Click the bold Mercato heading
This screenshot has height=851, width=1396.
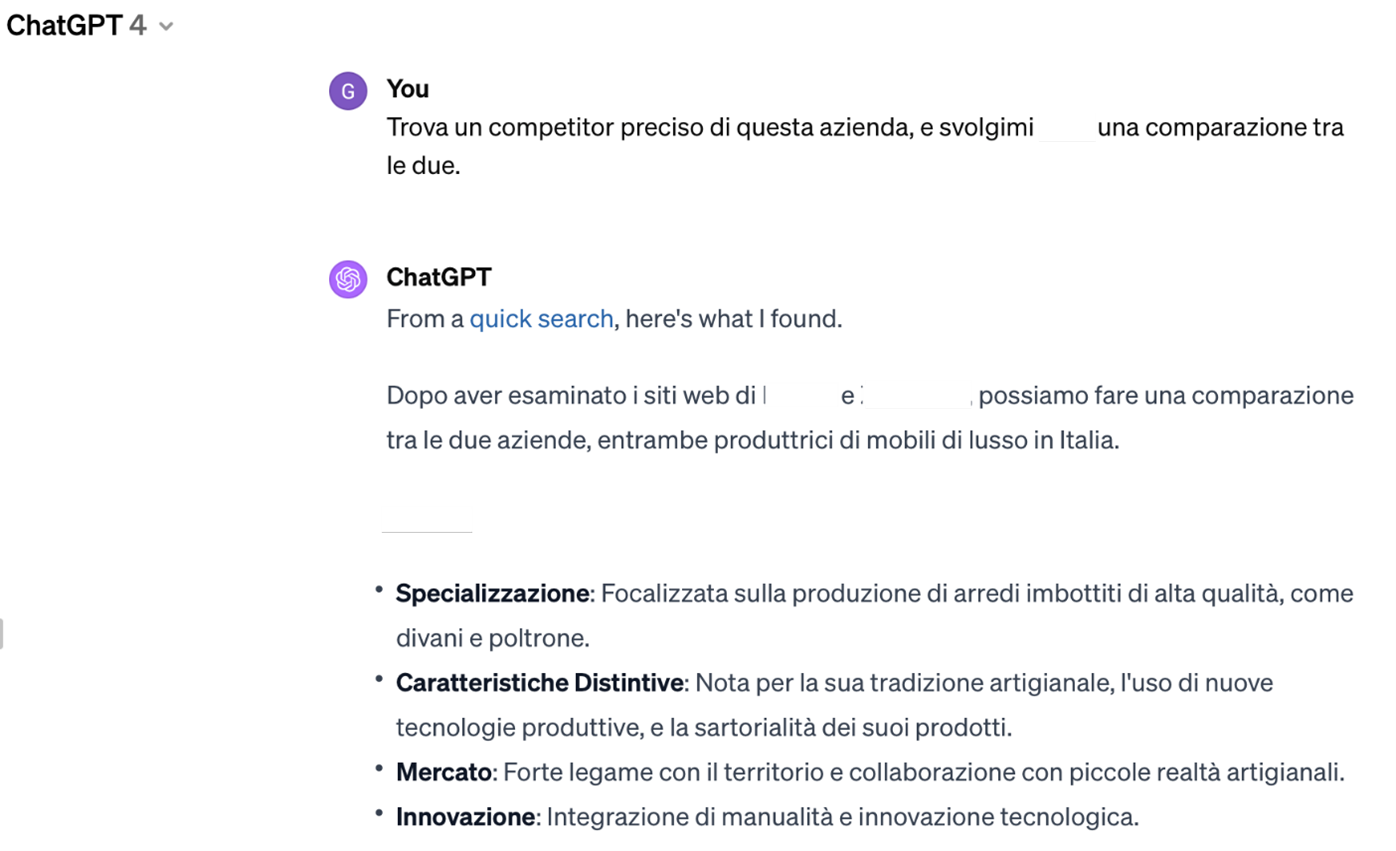444,772
